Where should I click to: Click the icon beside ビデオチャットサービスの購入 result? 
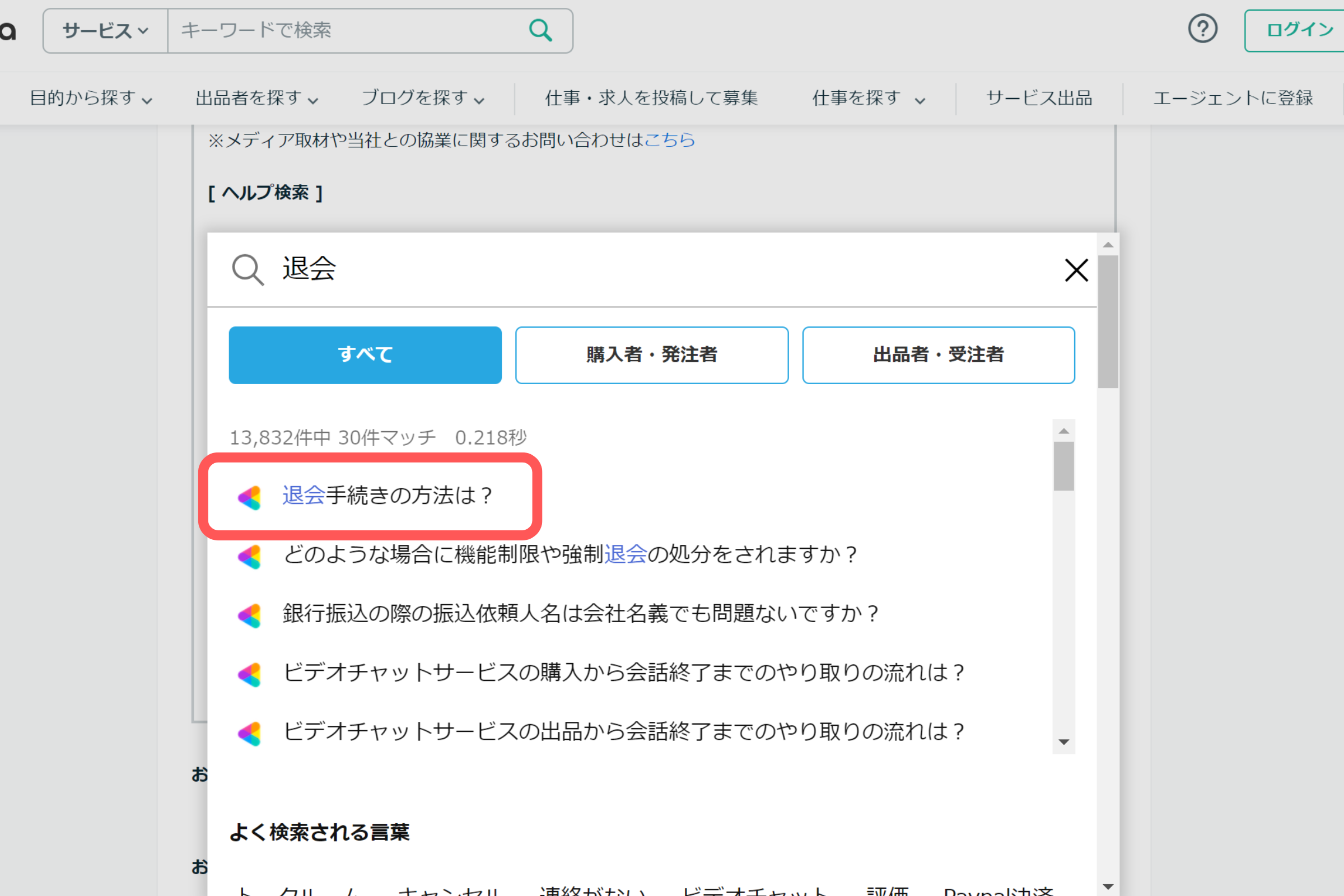(x=250, y=674)
